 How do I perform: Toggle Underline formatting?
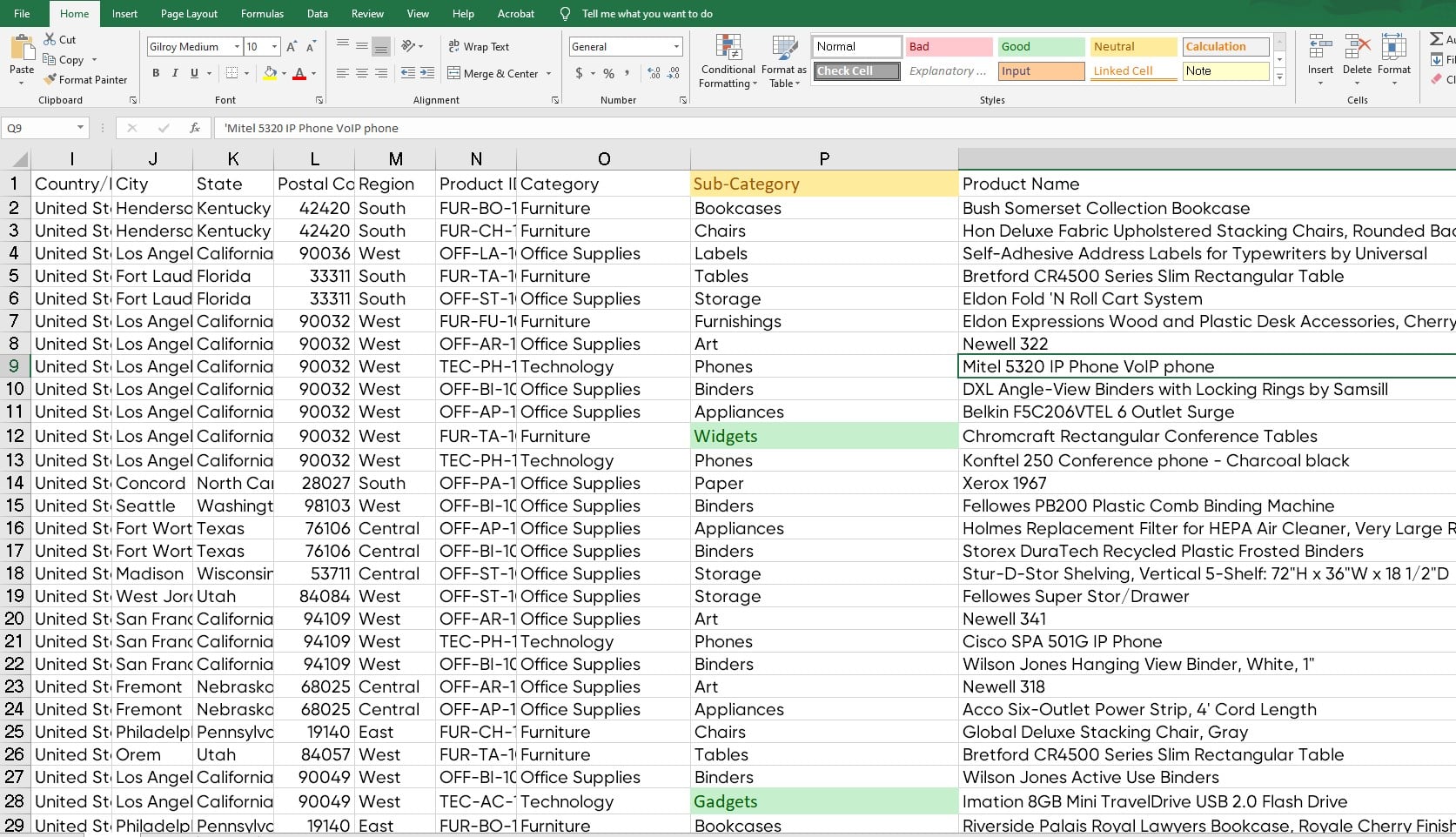click(194, 73)
